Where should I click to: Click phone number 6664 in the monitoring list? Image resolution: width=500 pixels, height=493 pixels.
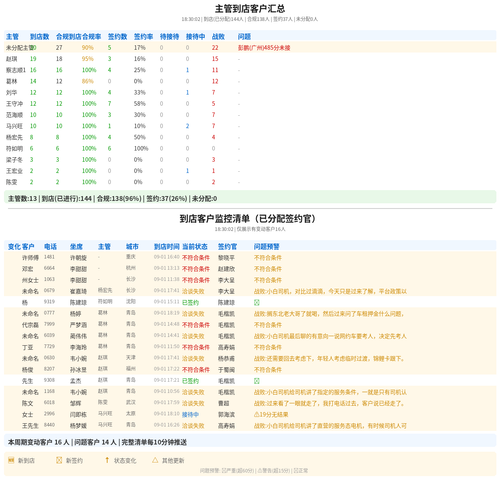49,268
